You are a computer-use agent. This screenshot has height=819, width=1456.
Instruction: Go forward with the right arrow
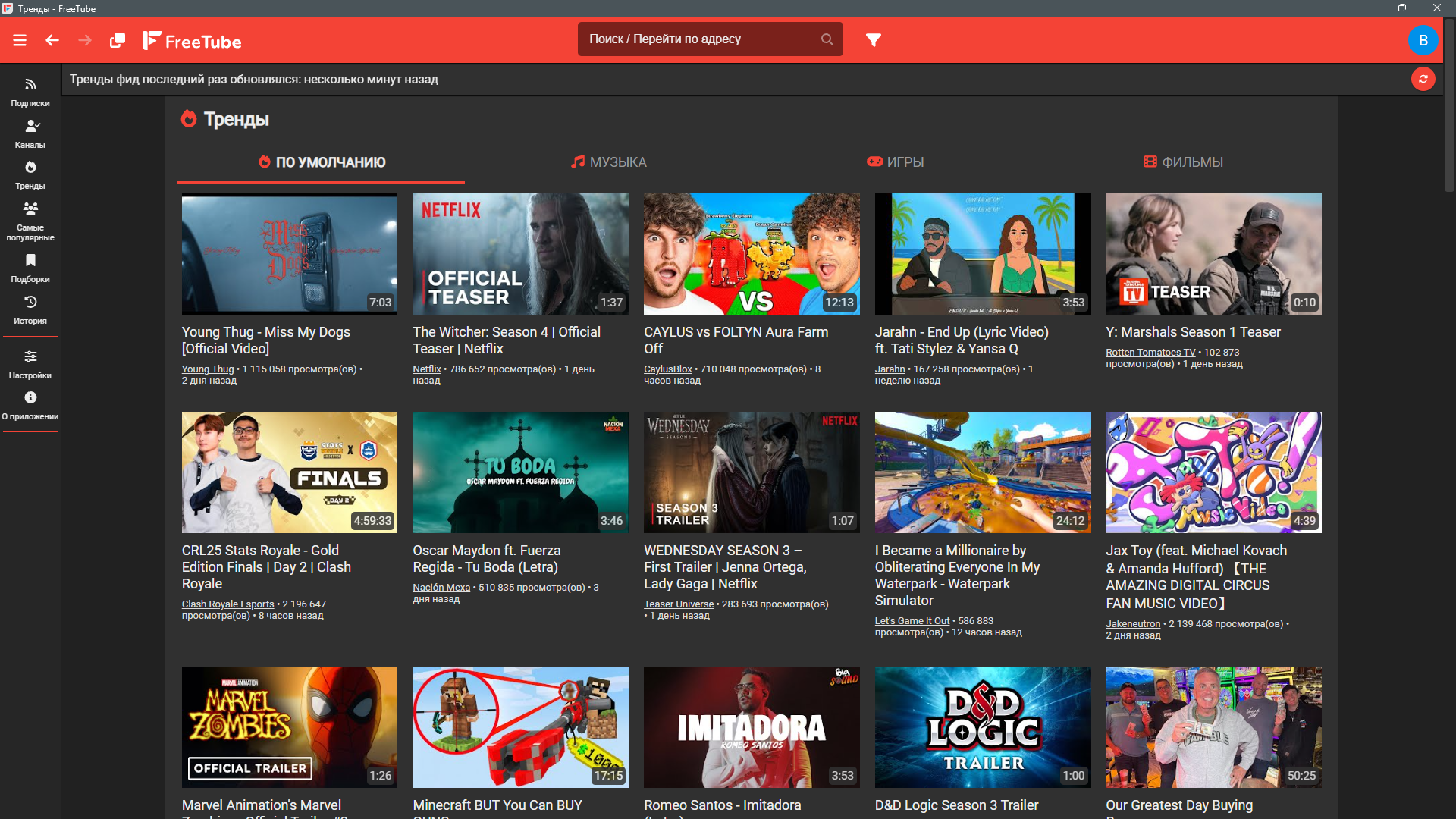tap(85, 40)
